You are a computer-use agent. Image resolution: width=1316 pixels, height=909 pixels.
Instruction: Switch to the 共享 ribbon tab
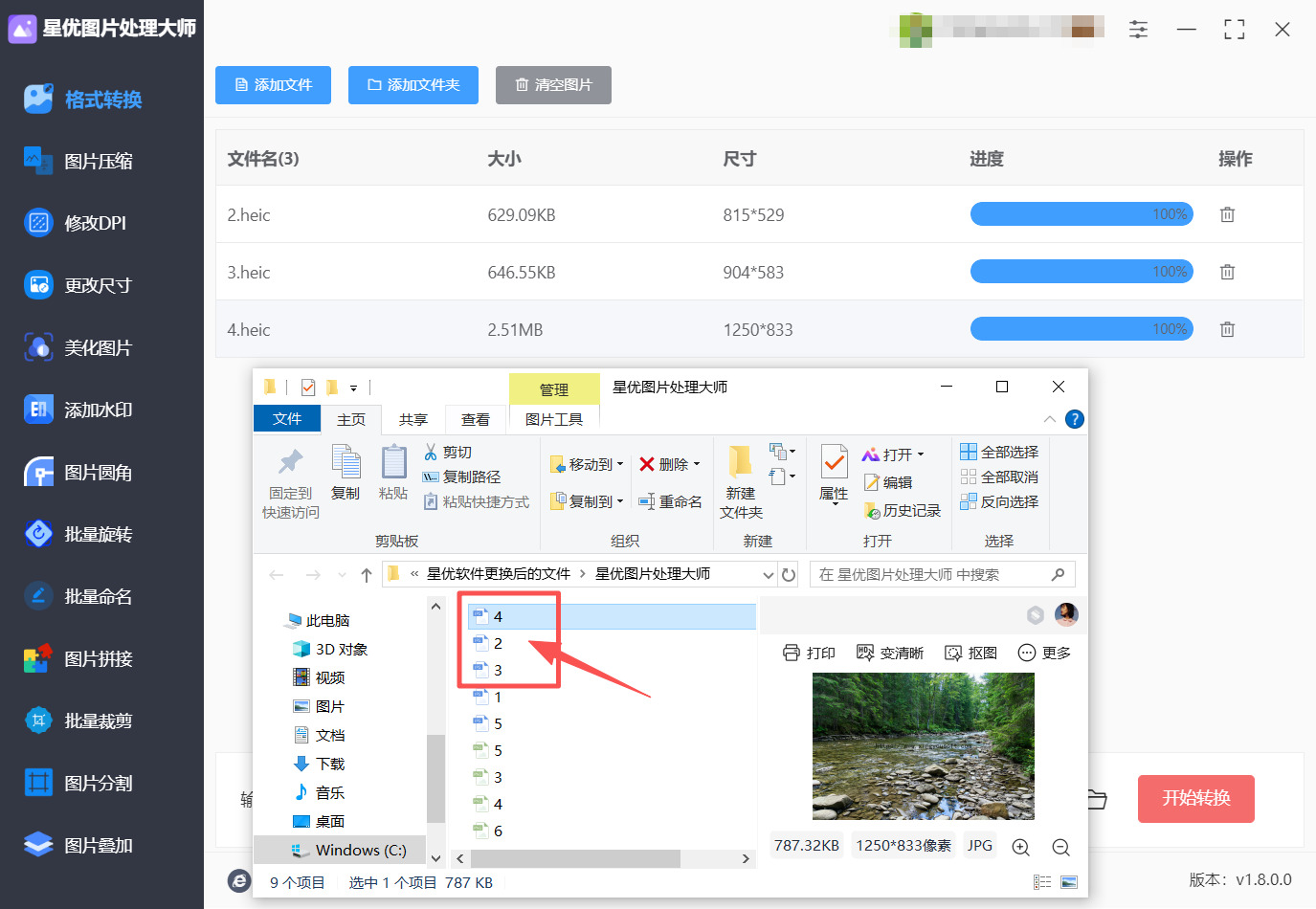(413, 419)
